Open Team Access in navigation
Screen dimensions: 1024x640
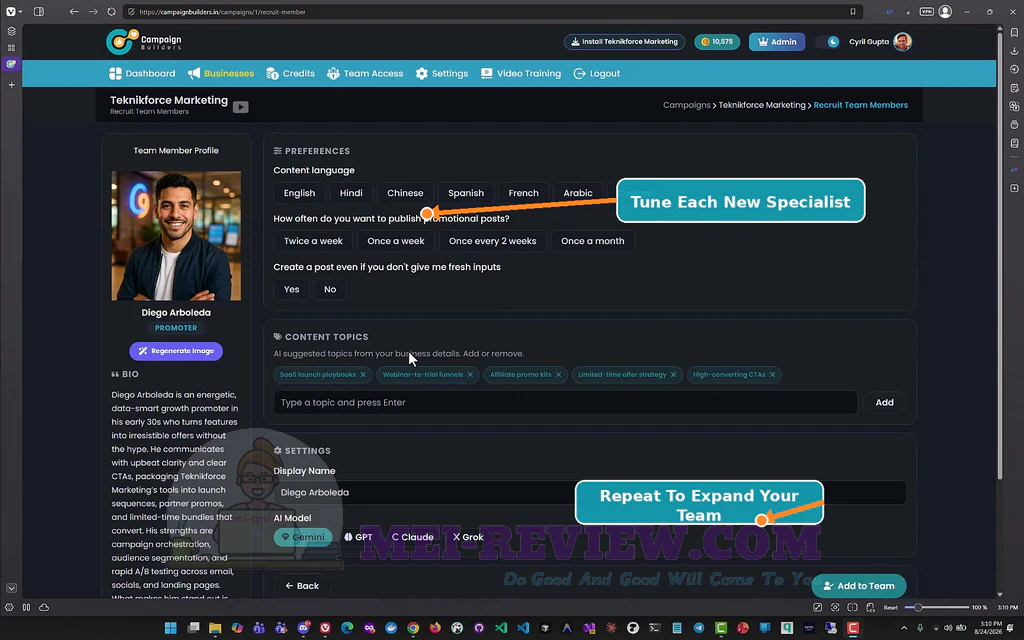[365, 74]
